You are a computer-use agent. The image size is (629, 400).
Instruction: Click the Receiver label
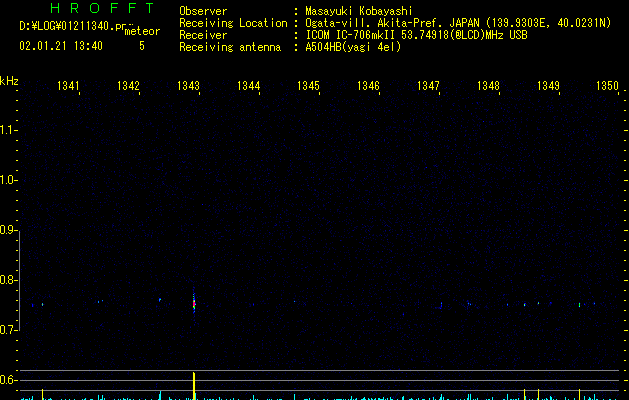(203, 35)
